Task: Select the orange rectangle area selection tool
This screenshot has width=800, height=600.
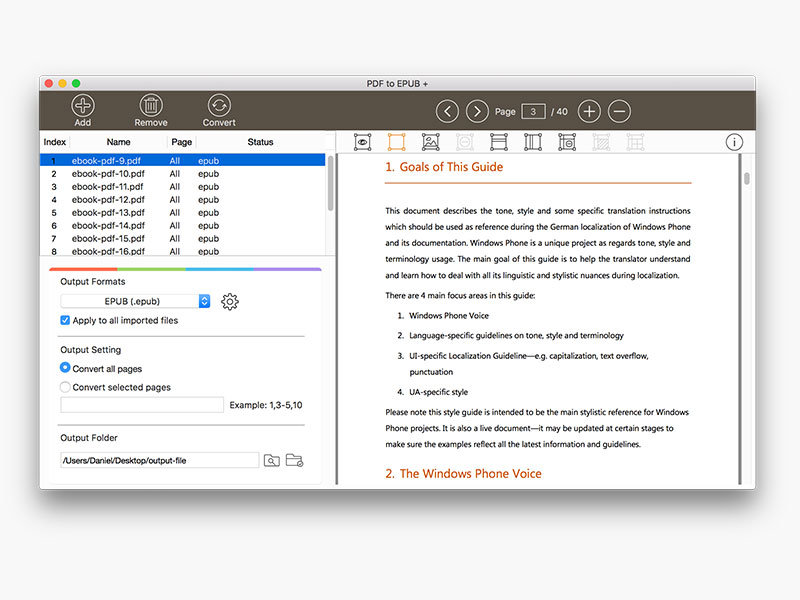Action: pos(396,142)
